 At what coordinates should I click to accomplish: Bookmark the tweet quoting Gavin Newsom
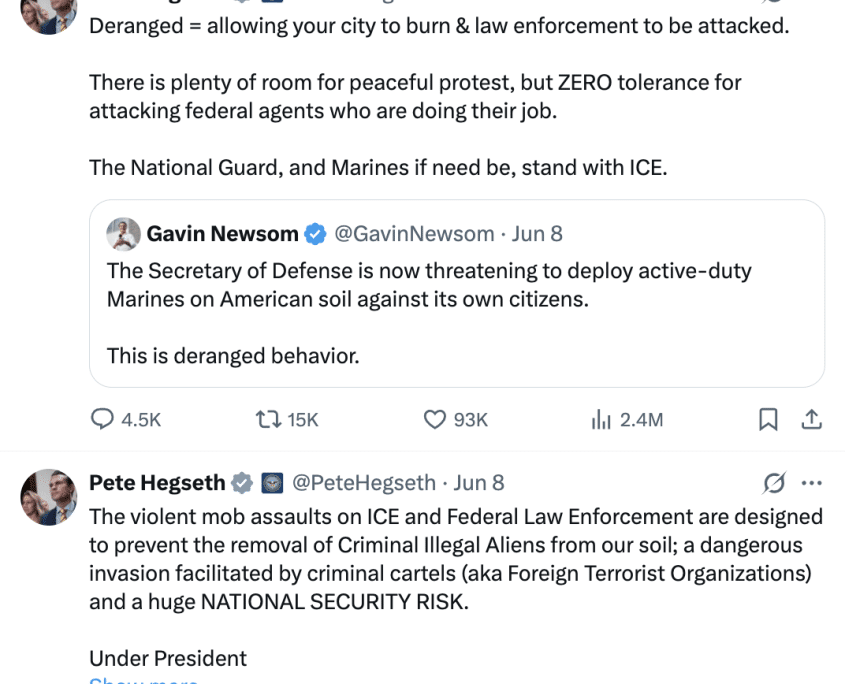click(768, 420)
